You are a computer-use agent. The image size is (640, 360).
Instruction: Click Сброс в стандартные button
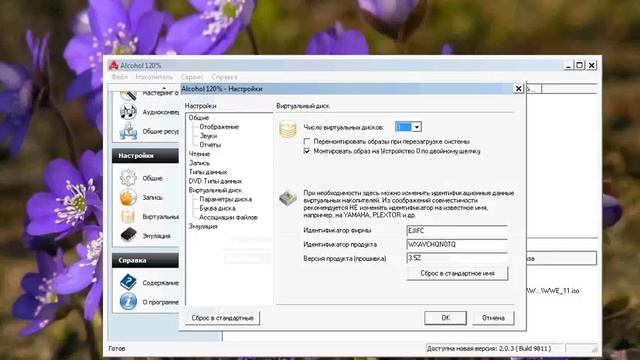point(222,318)
